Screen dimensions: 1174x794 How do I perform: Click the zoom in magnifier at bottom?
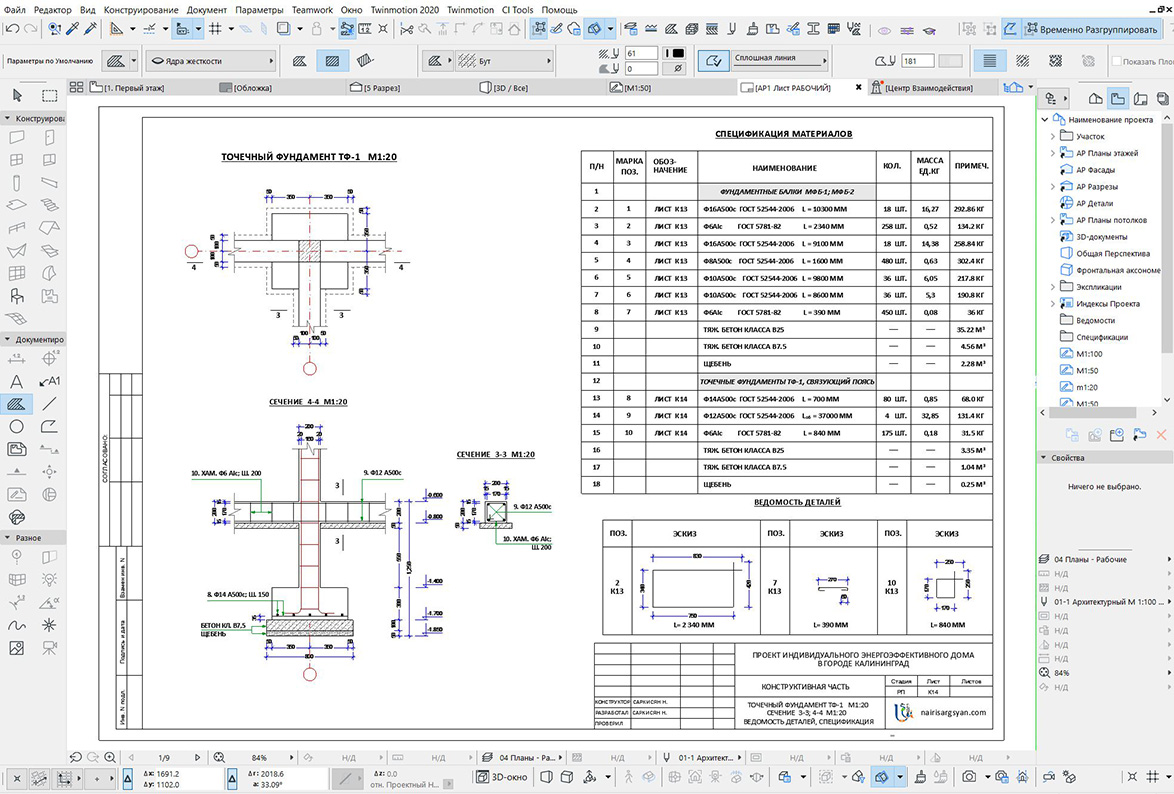[x=110, y=757]
